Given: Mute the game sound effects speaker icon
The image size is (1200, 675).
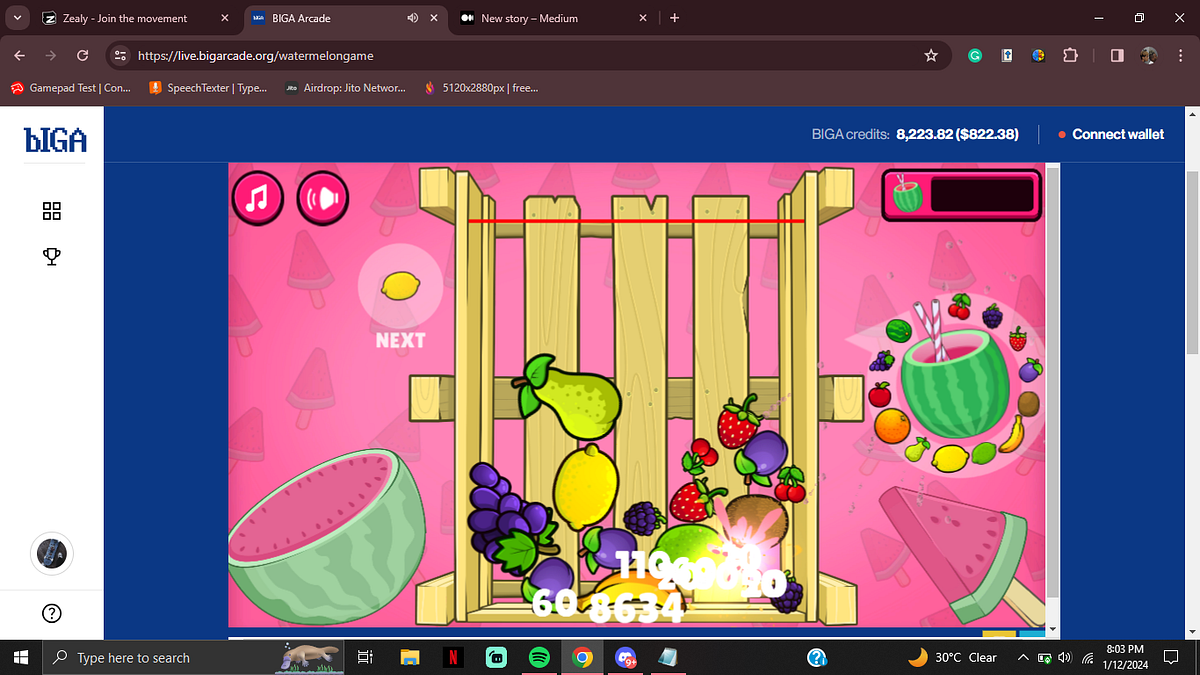Looking at the screenshot, I should 322,197.
